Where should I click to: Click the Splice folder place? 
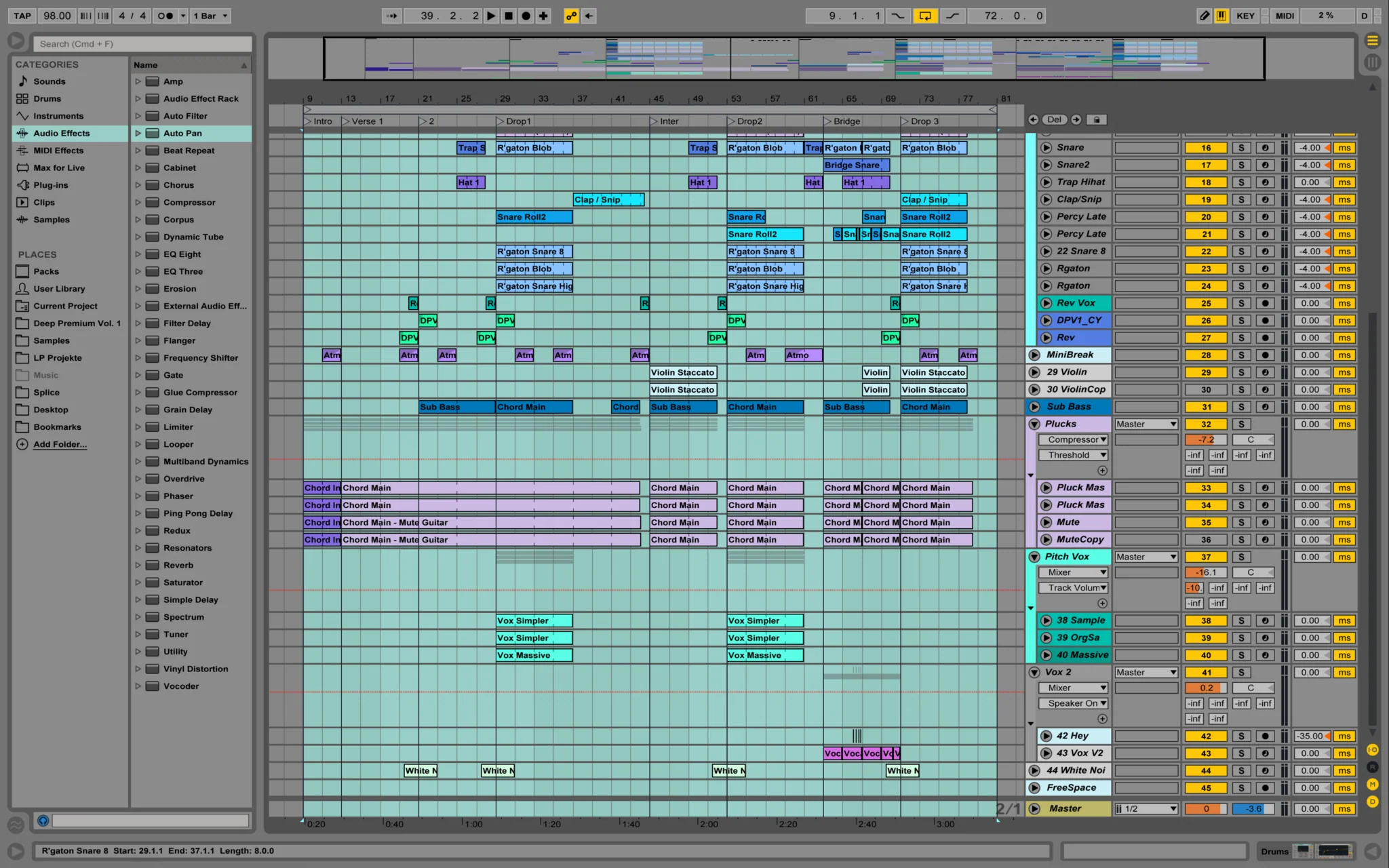click(46, 393)
